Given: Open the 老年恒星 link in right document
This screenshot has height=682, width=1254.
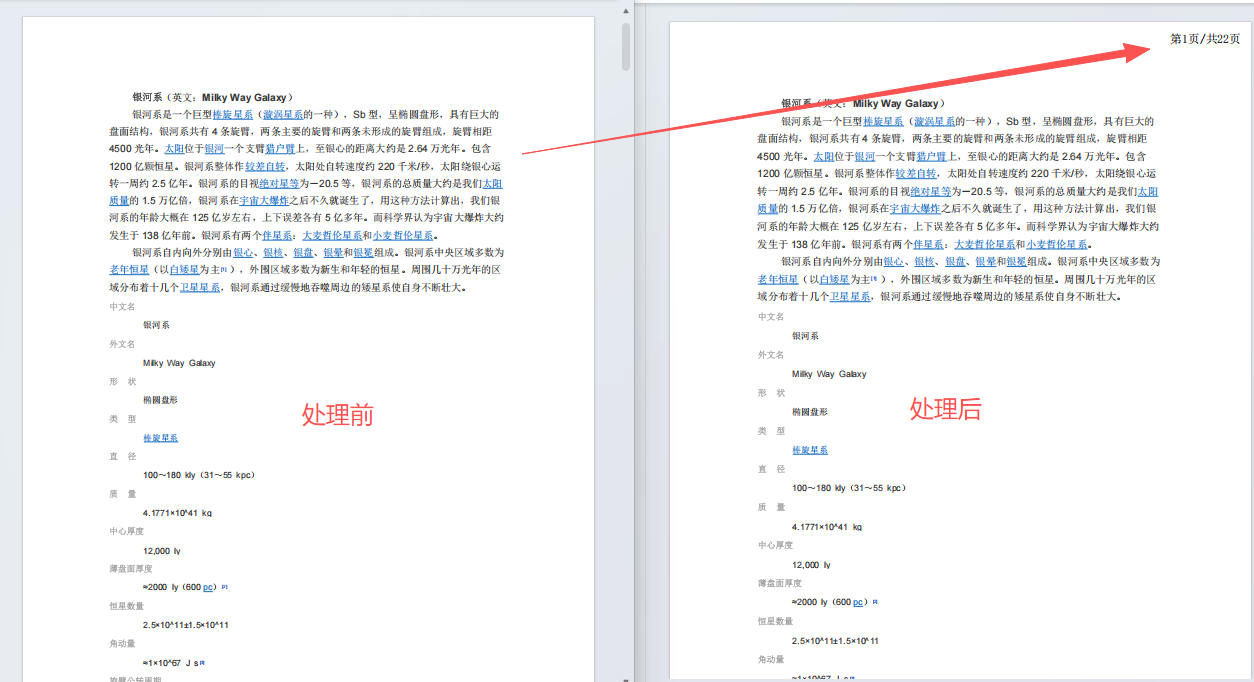Looking at the screenshot, I should point(778,279).
